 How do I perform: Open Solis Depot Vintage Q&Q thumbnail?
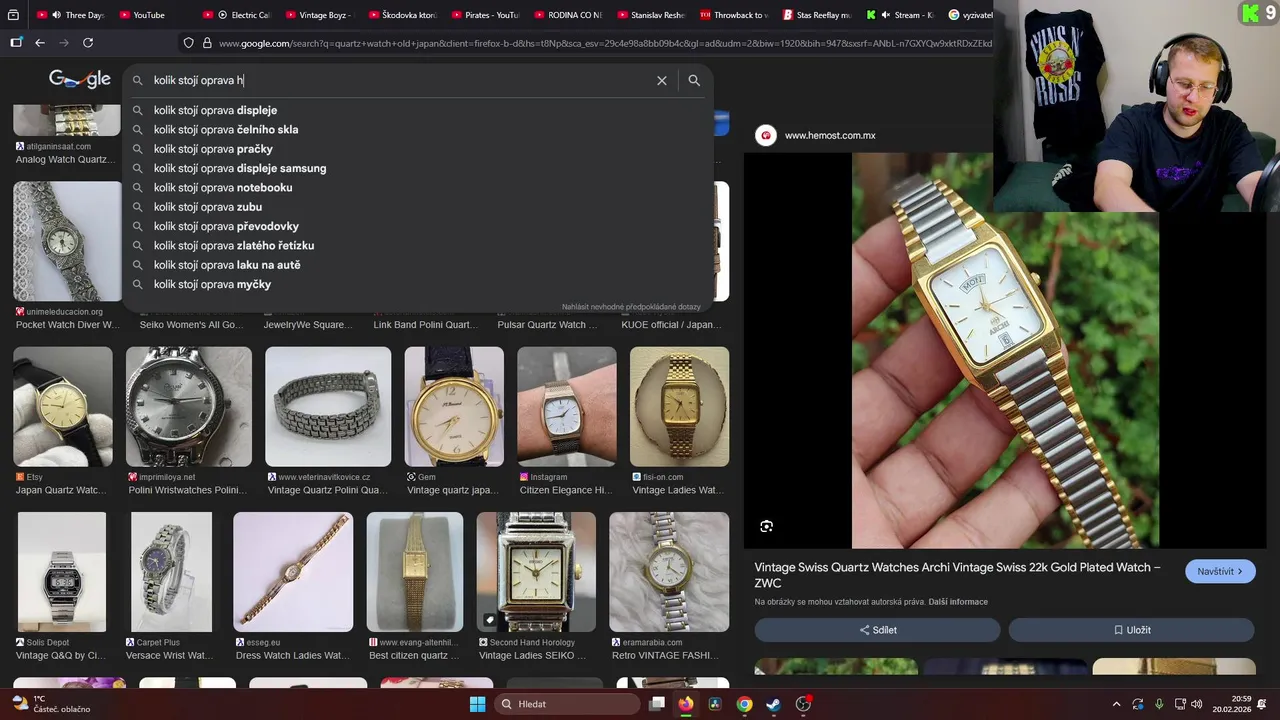[62, 572]
